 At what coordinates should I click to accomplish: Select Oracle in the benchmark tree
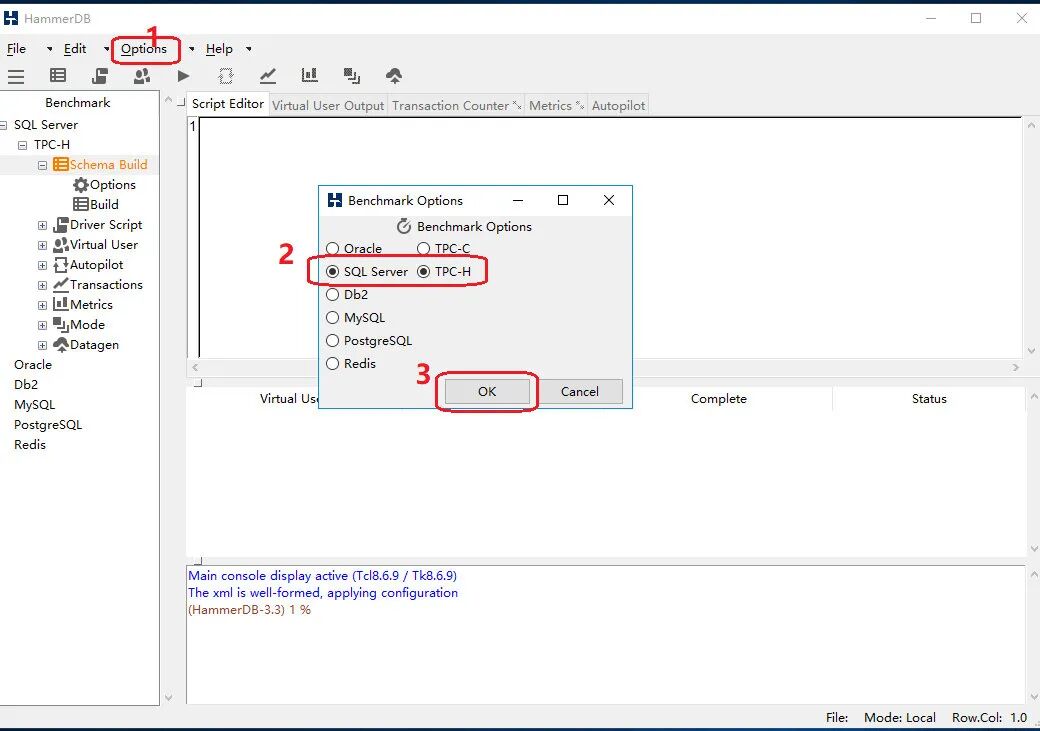32,365
